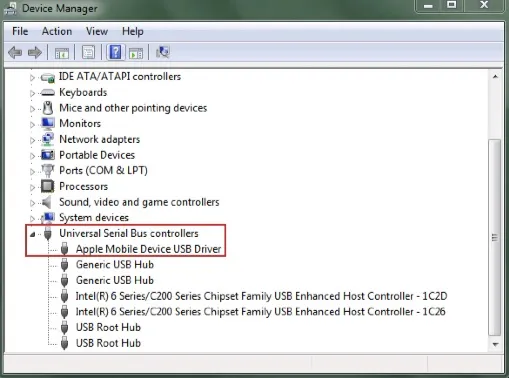Click the Keyboards category icon
Screen dimensions: 509x378
coord(48,93)
